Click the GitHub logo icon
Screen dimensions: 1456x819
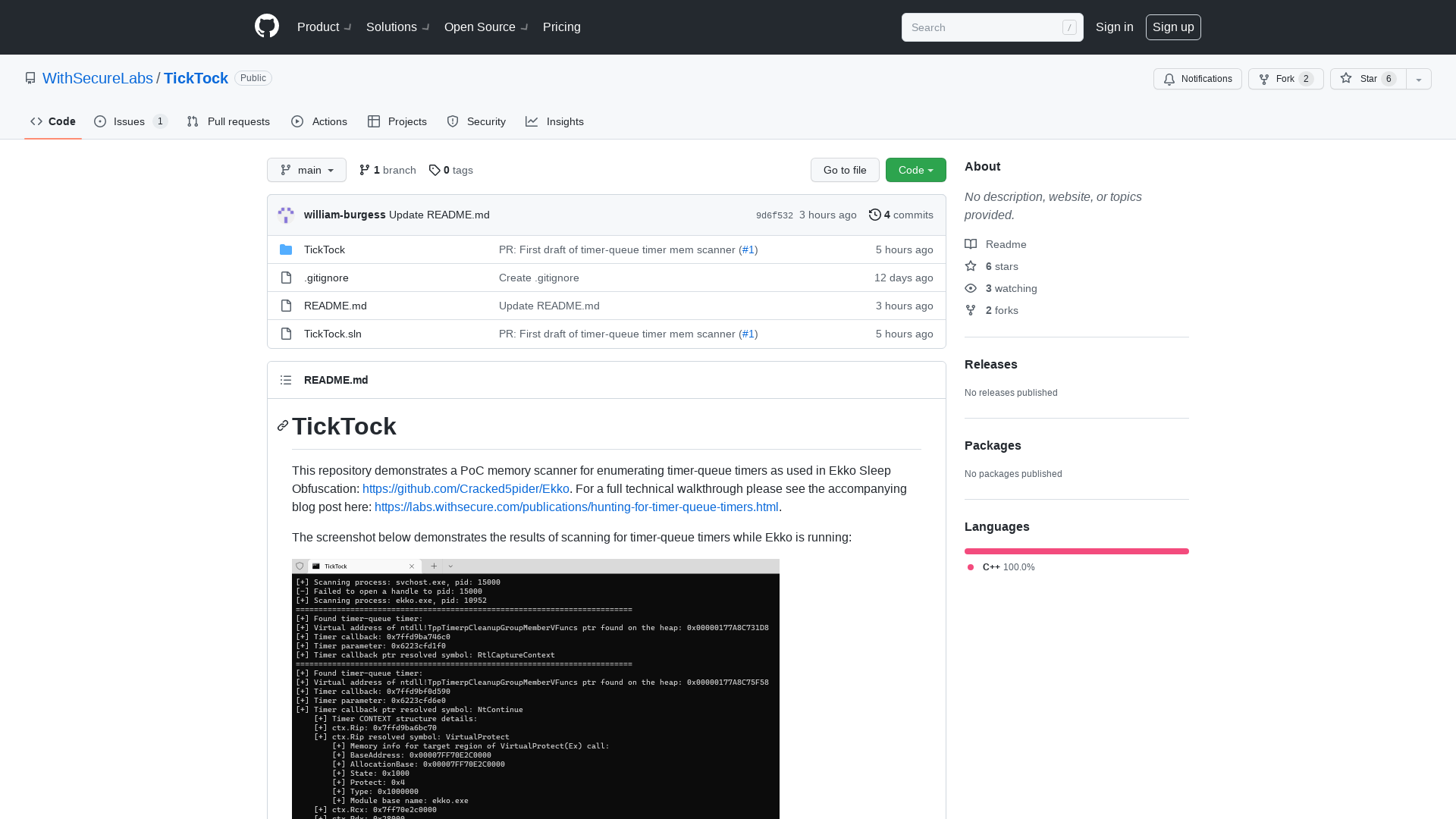tap(266, 27)
